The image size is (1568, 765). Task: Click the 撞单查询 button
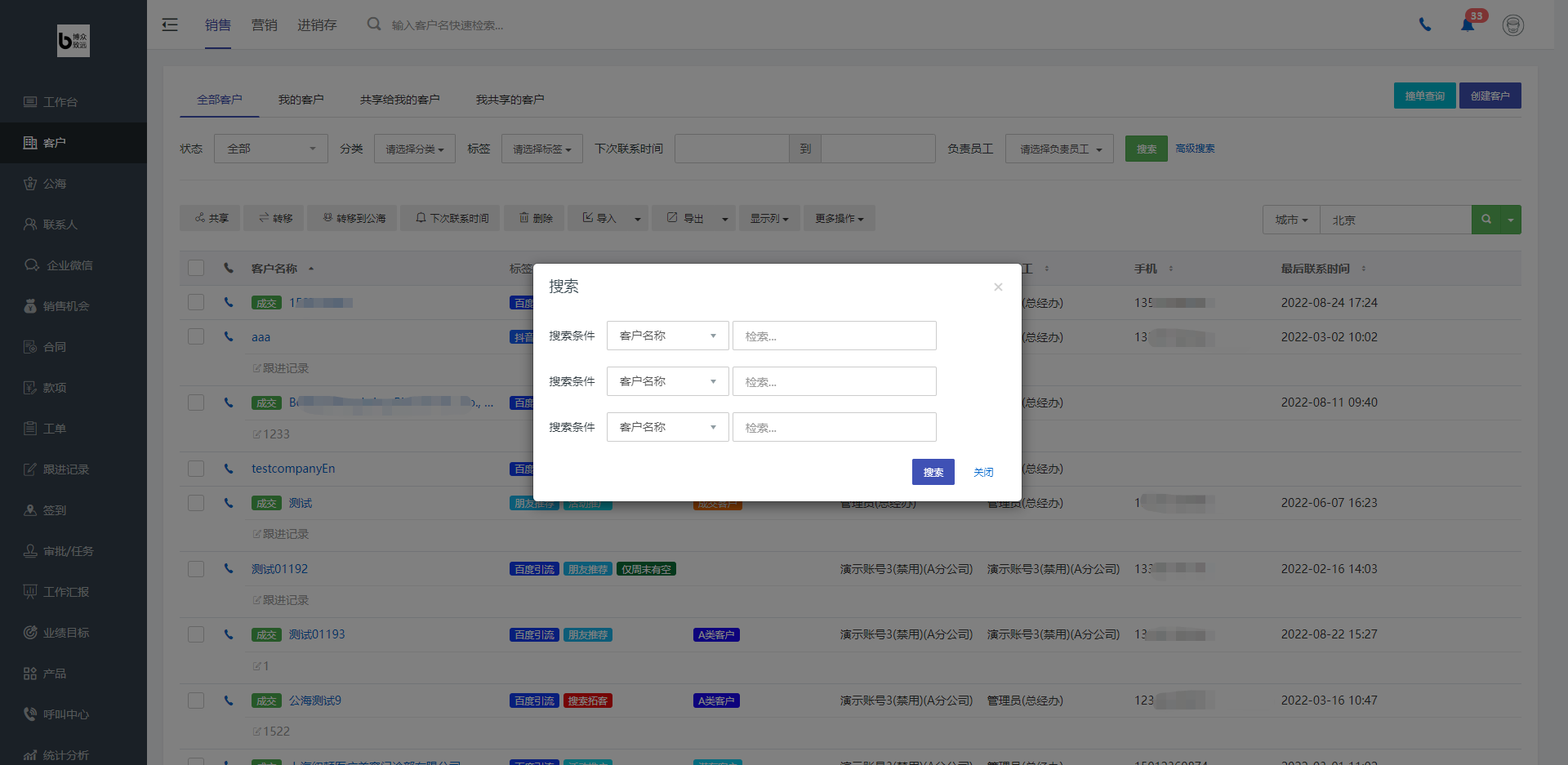tap(1424, 96)
